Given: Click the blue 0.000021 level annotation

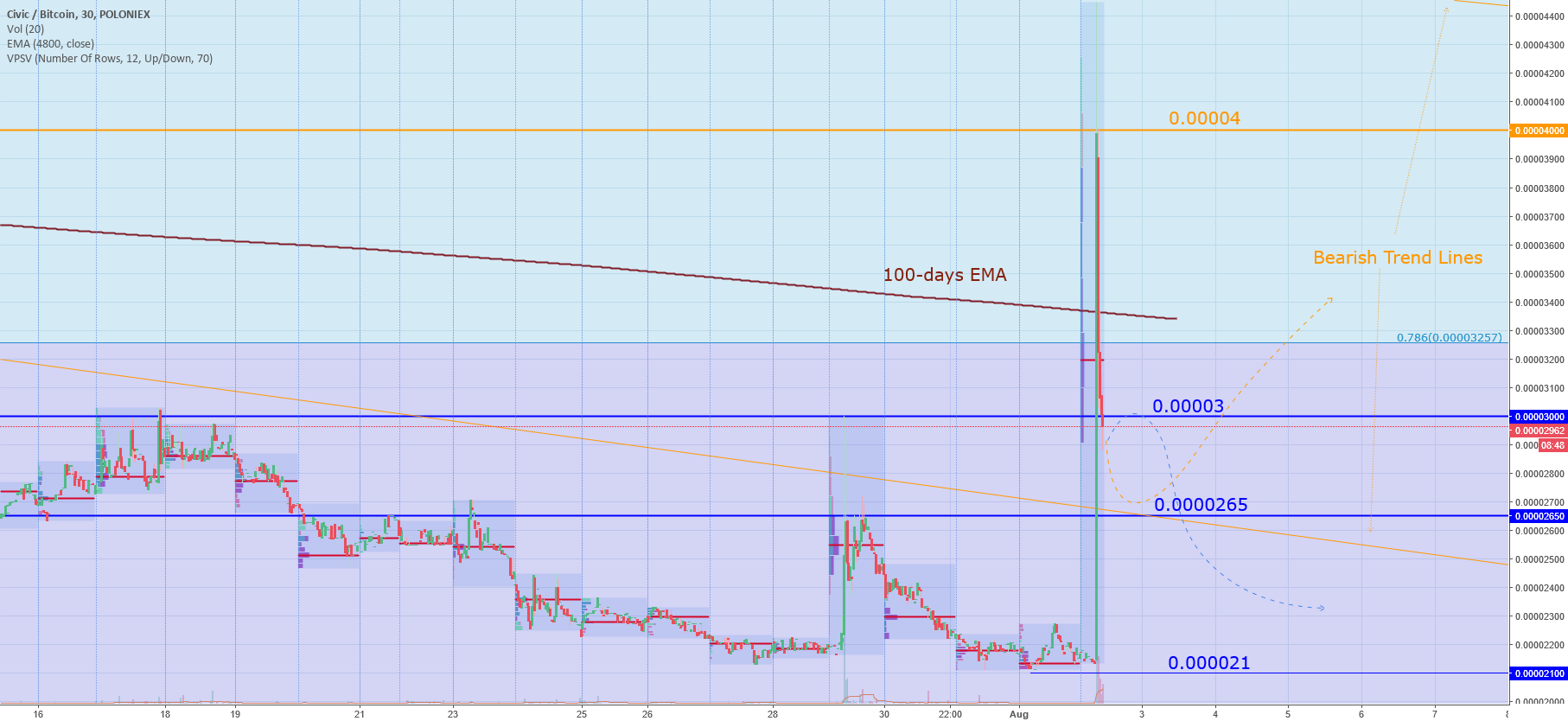Looking at the screenshot, I should (1208, 663).
